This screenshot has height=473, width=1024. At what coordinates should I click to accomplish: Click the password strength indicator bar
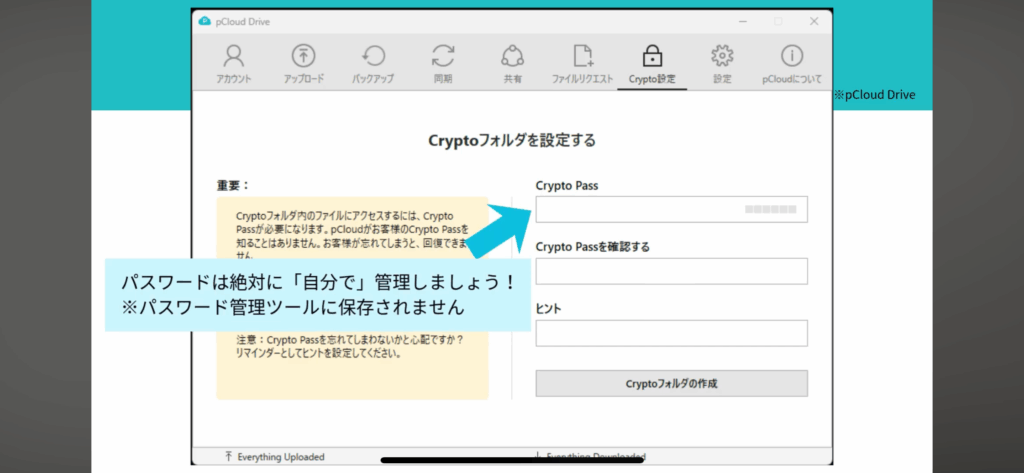coord(771,210)
